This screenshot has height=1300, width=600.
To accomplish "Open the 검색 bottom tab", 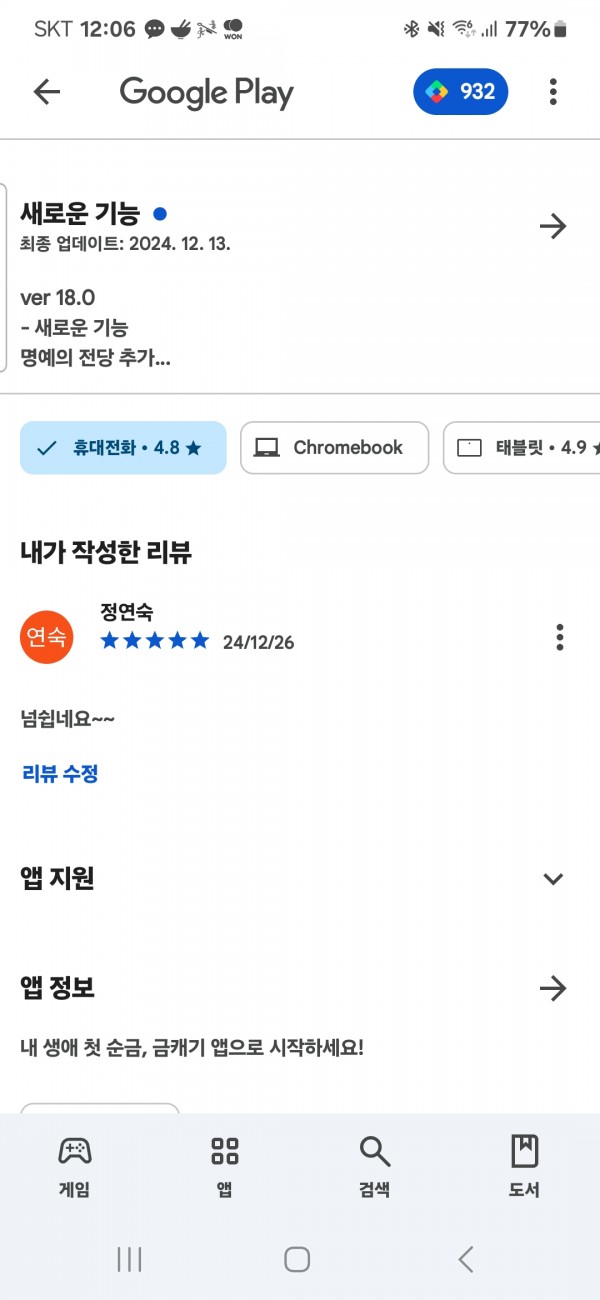I will [x=374, y=1167].
